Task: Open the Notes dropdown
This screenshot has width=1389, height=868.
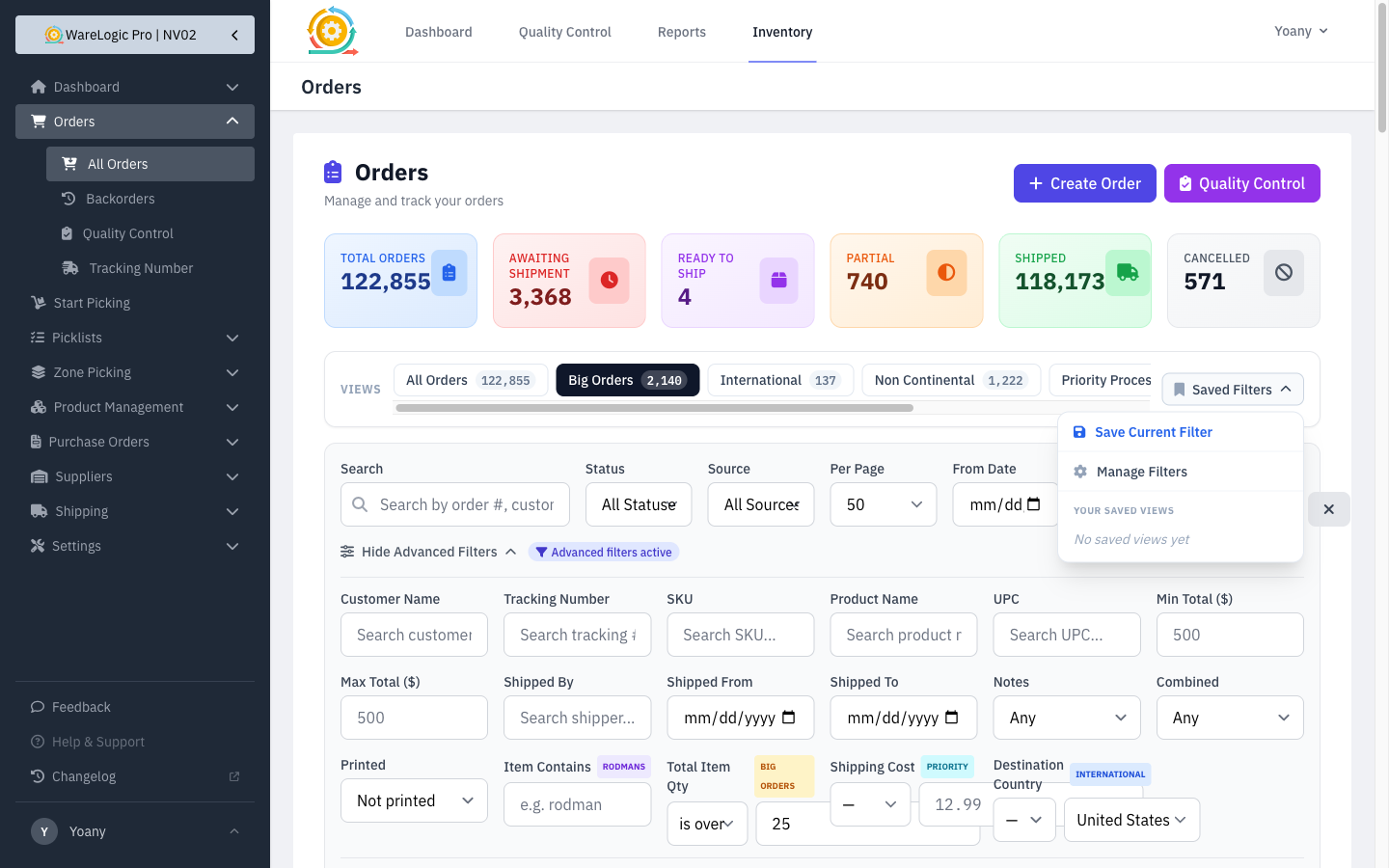Action: pyautogui.click(x=1067, y=718)
